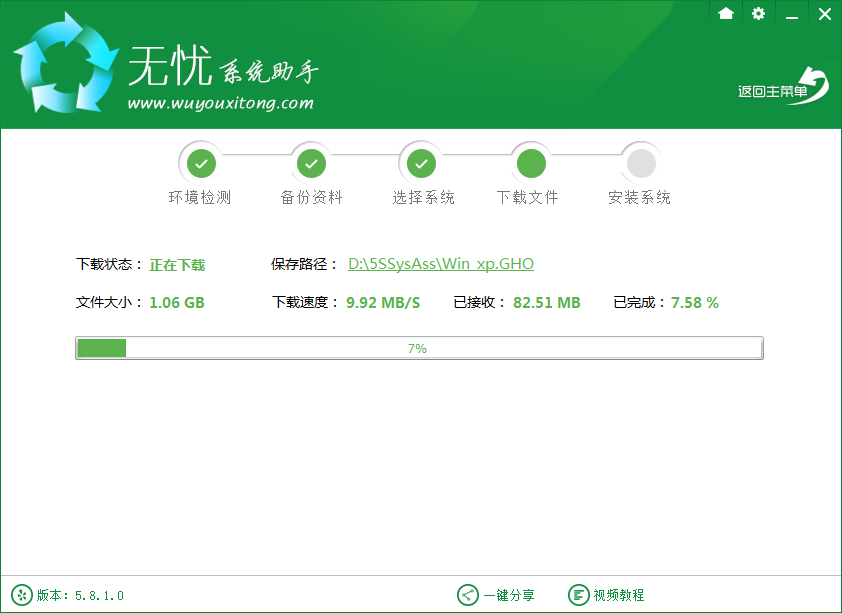Select the 9.92 MB/S download speed text
This screenshot has height=613, width=842.
(x=383, y=302)
